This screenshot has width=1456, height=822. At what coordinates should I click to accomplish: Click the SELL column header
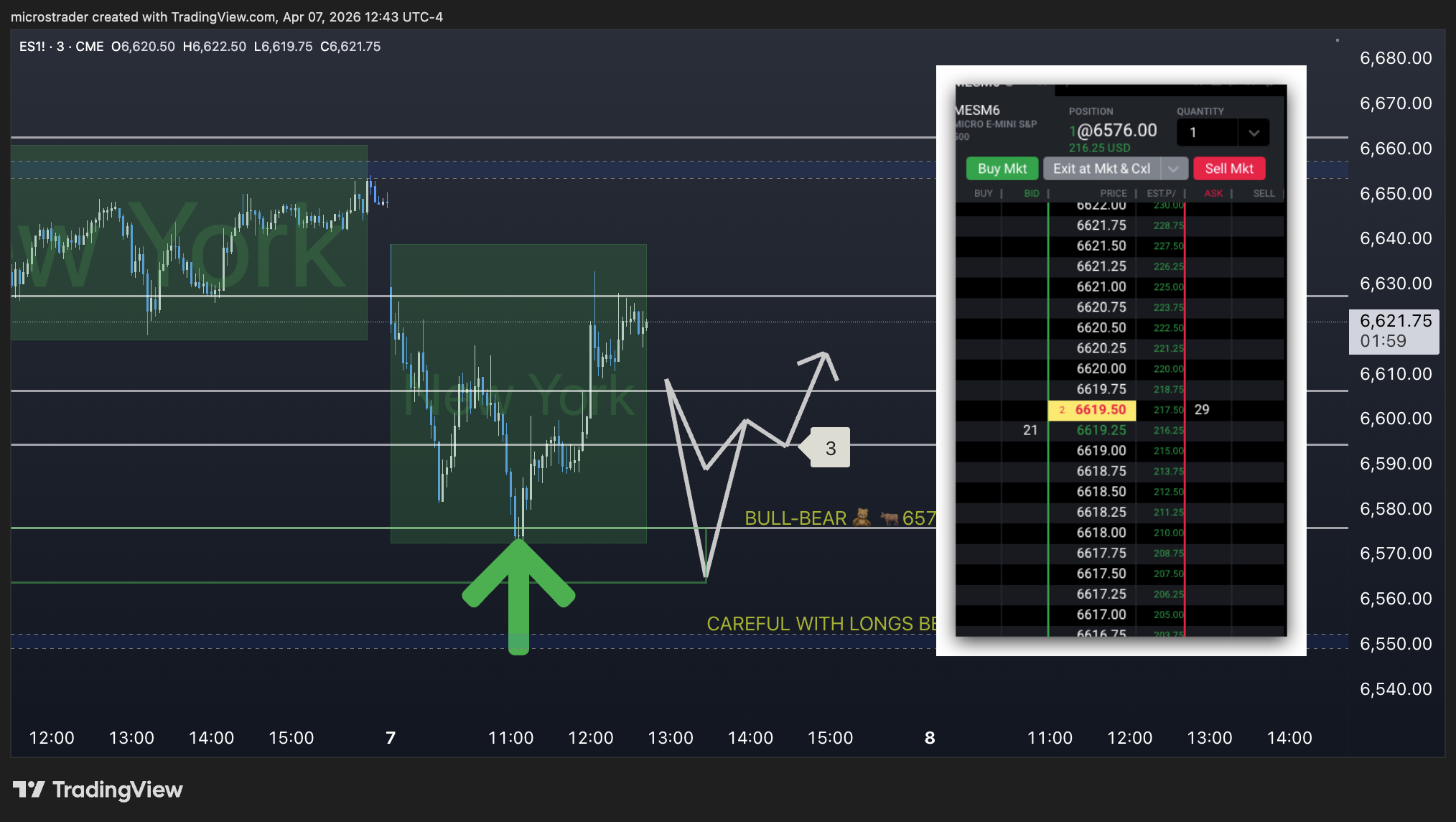(1264, 194)
